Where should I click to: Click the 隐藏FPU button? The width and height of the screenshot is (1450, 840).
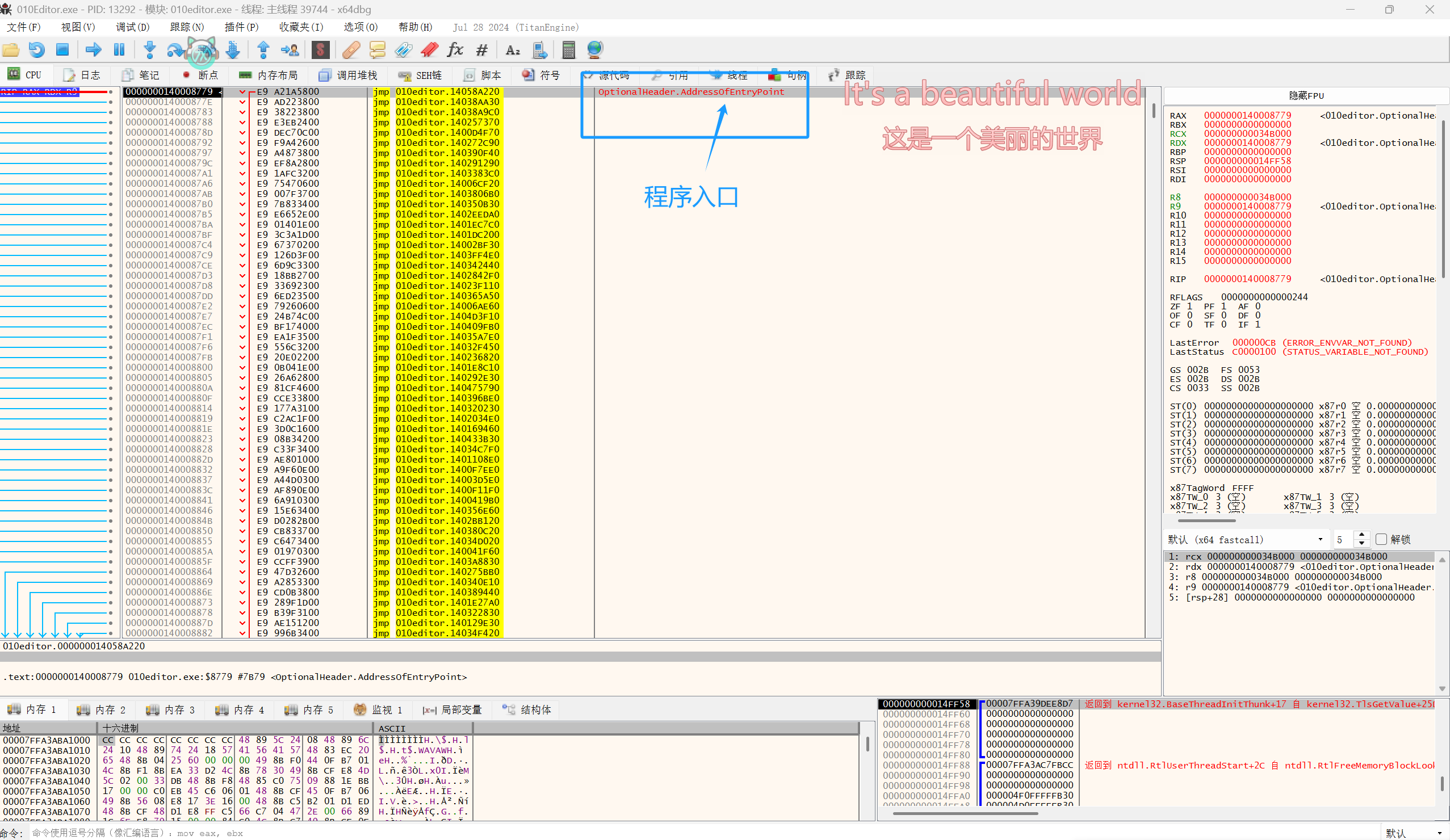pyautogui.click(x=1306, y=95)
